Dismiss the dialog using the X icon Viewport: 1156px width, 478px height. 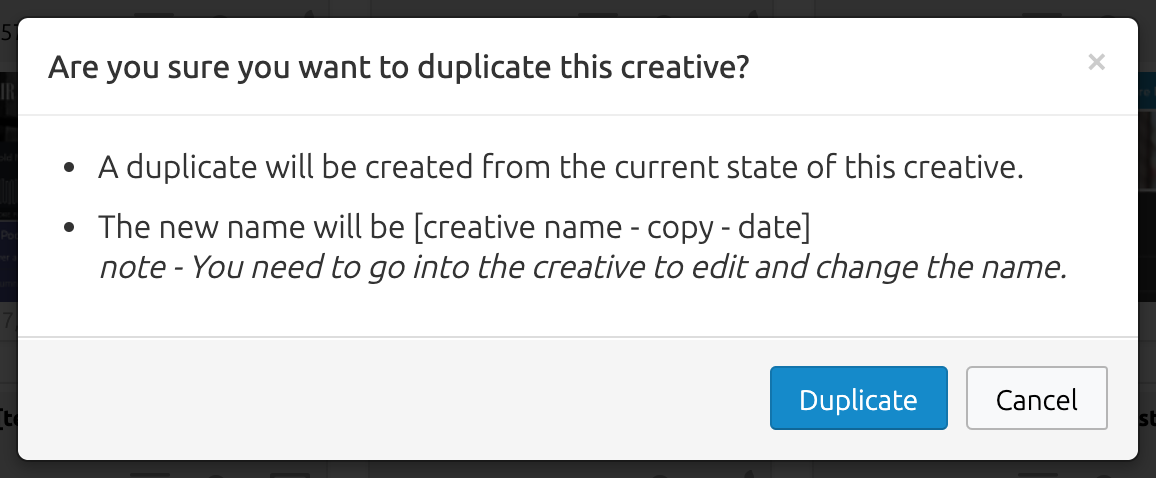[x=1096, y=63]
